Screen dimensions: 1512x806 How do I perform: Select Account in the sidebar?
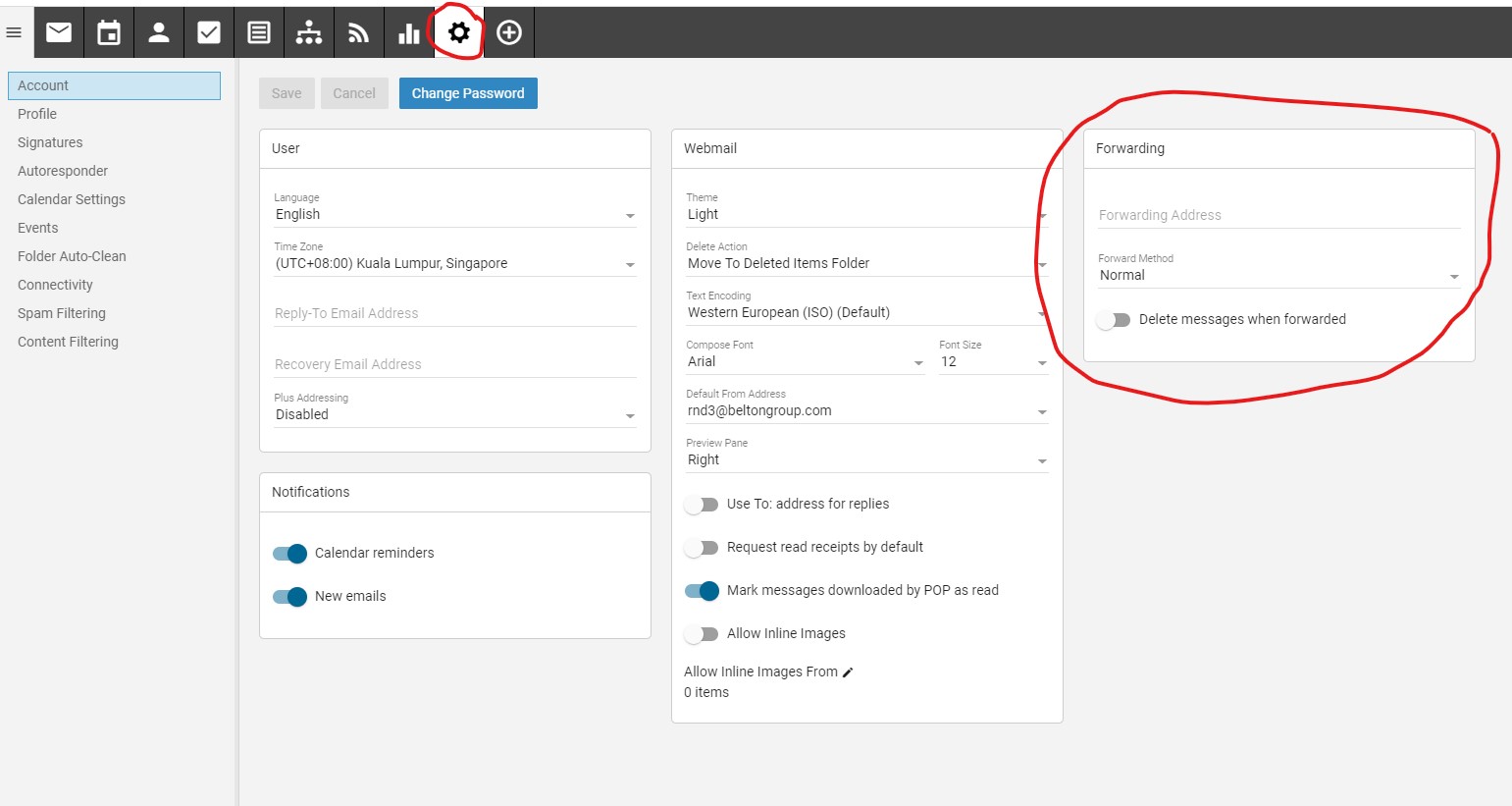(x=114, y=85)
